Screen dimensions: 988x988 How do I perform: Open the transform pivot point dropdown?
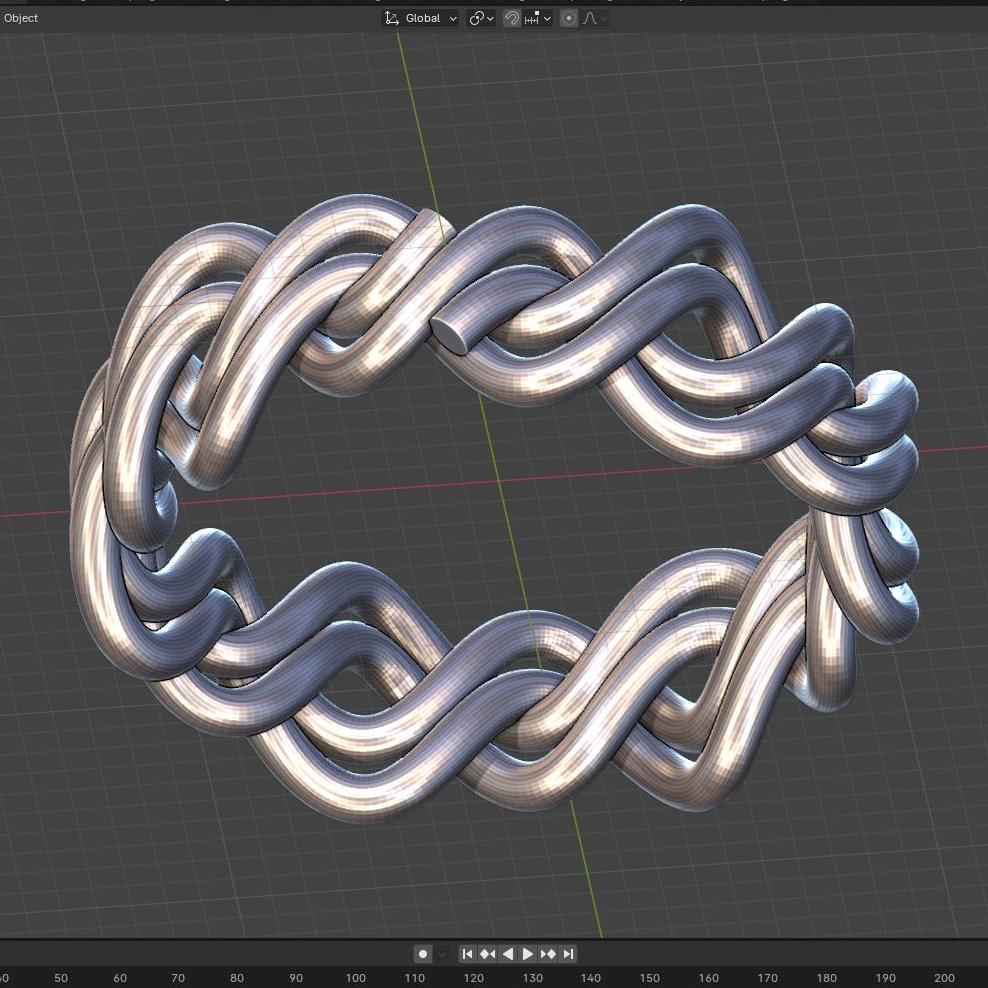[x=481, y=18]
